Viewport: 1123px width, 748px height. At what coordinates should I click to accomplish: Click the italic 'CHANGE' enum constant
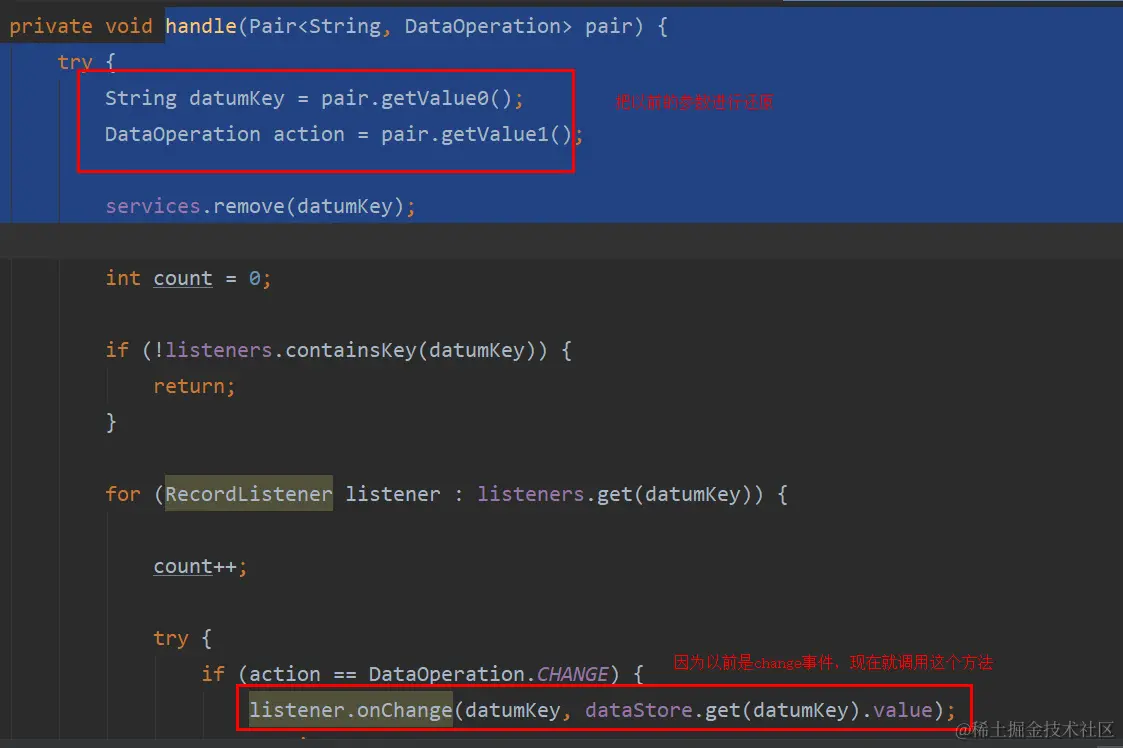click(573, 674)
